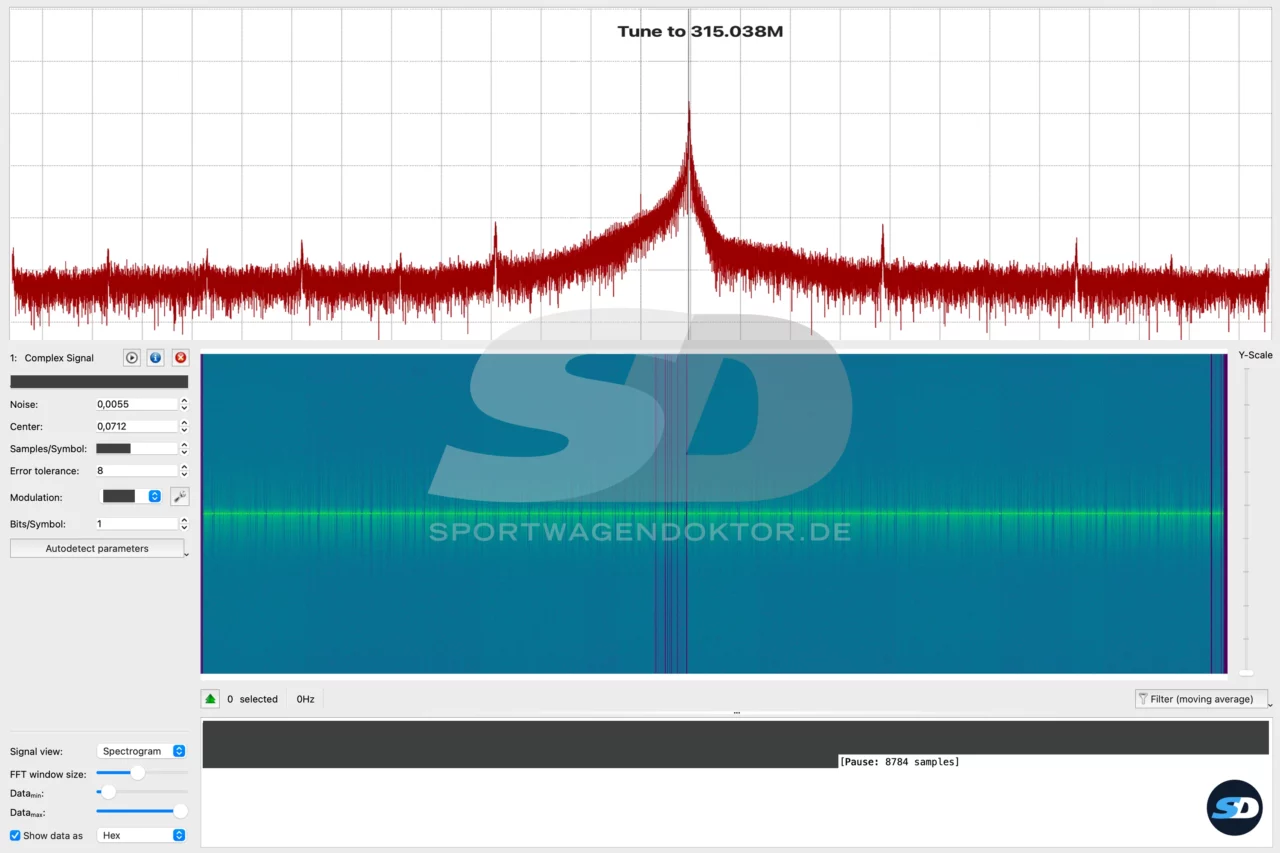Viewport: 1280px width, 853px height.
Task: Toggle the 'Show data as' checkbox
Action: point(15,835)
